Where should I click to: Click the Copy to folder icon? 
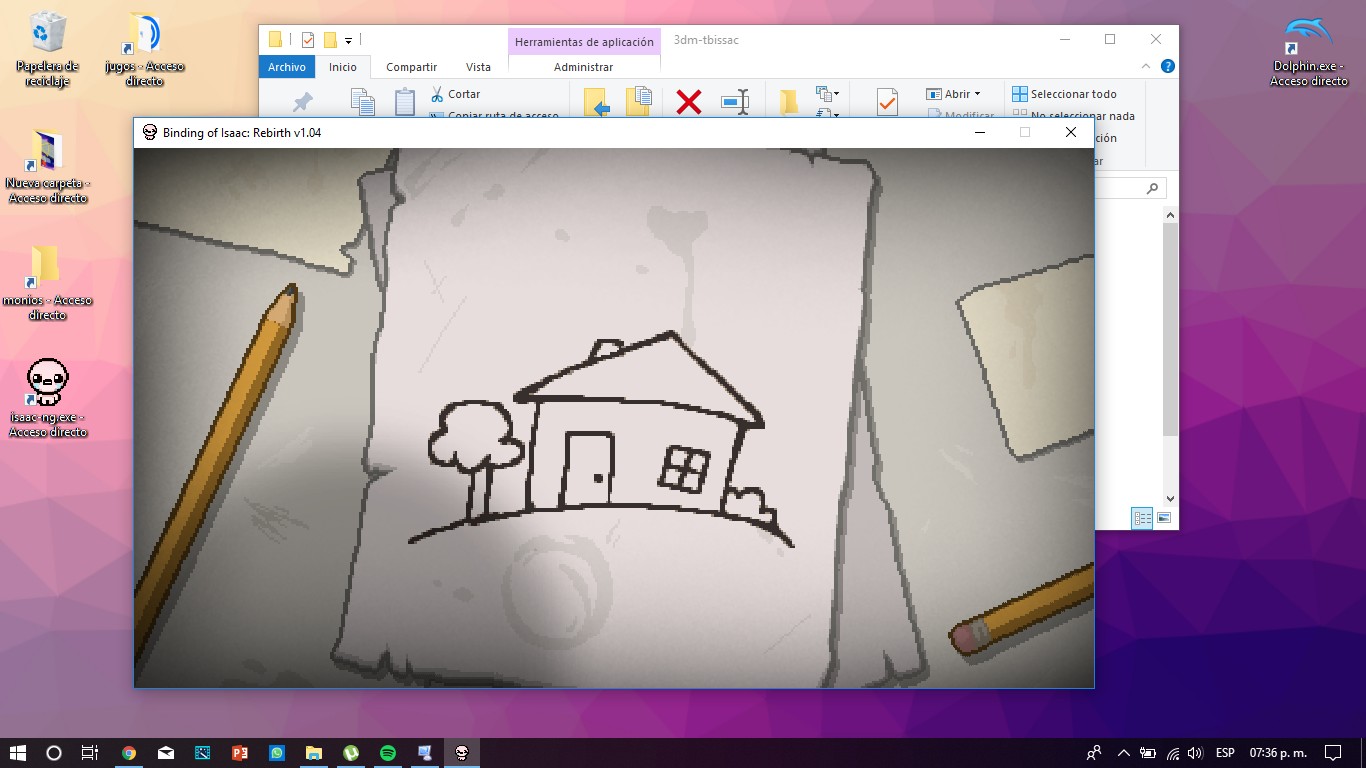click(x=639, y=101)
